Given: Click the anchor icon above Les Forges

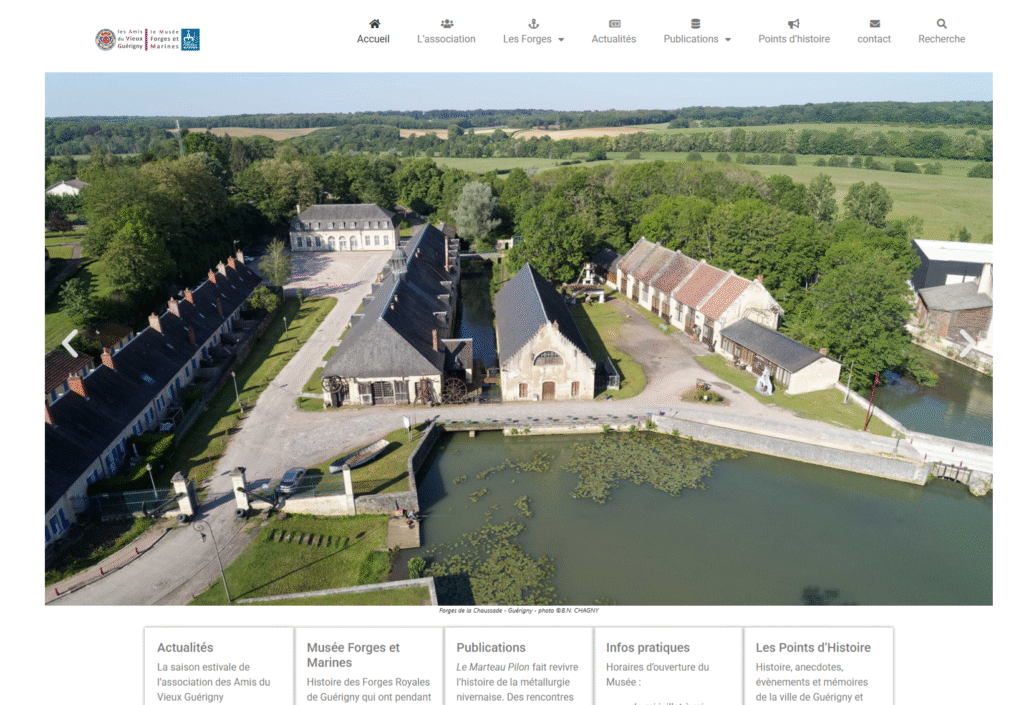Looking at the screenshot, I should pos(533,23).
